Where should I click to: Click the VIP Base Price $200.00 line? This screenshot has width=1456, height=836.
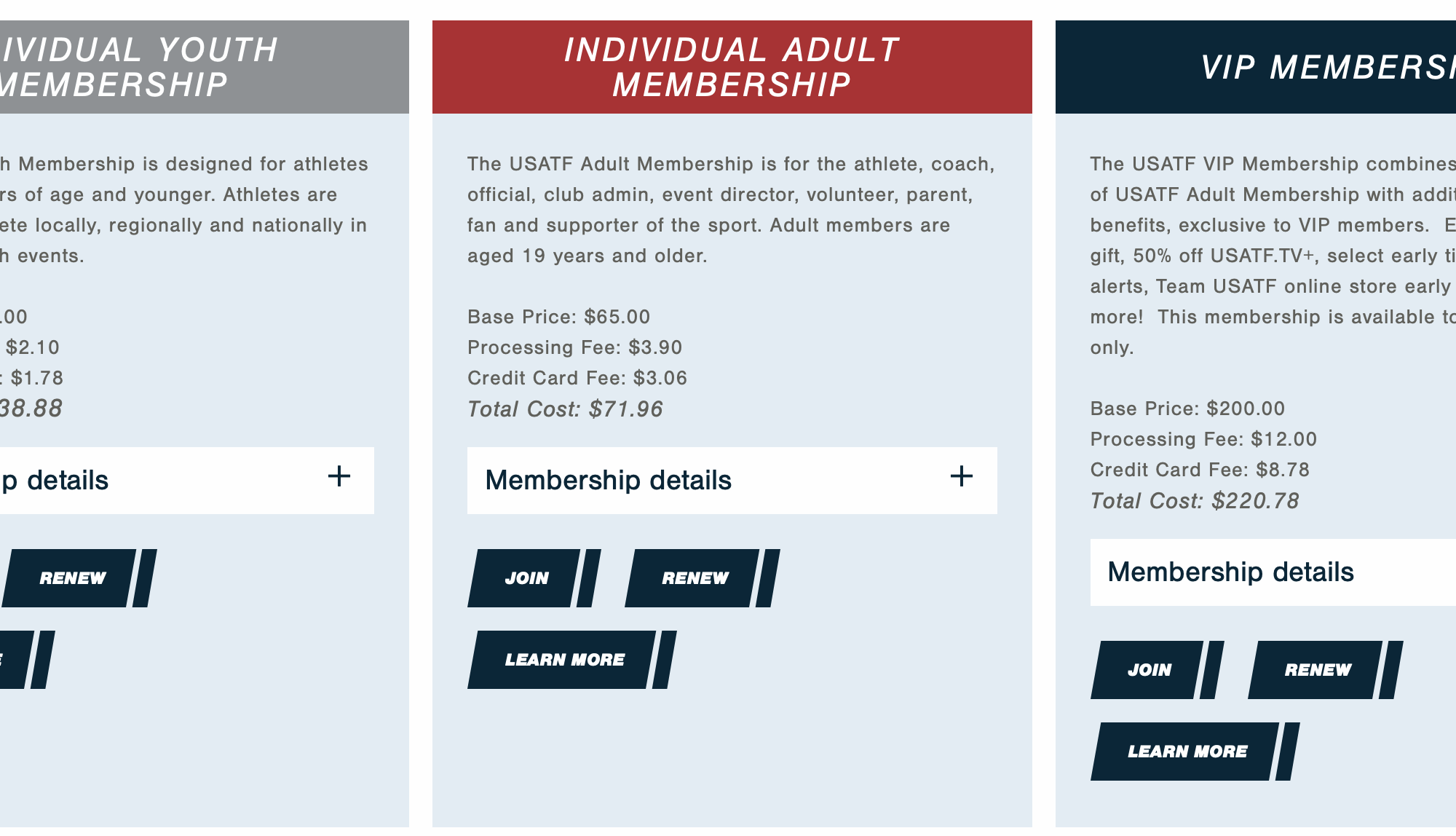click(x=1187, y=409)
